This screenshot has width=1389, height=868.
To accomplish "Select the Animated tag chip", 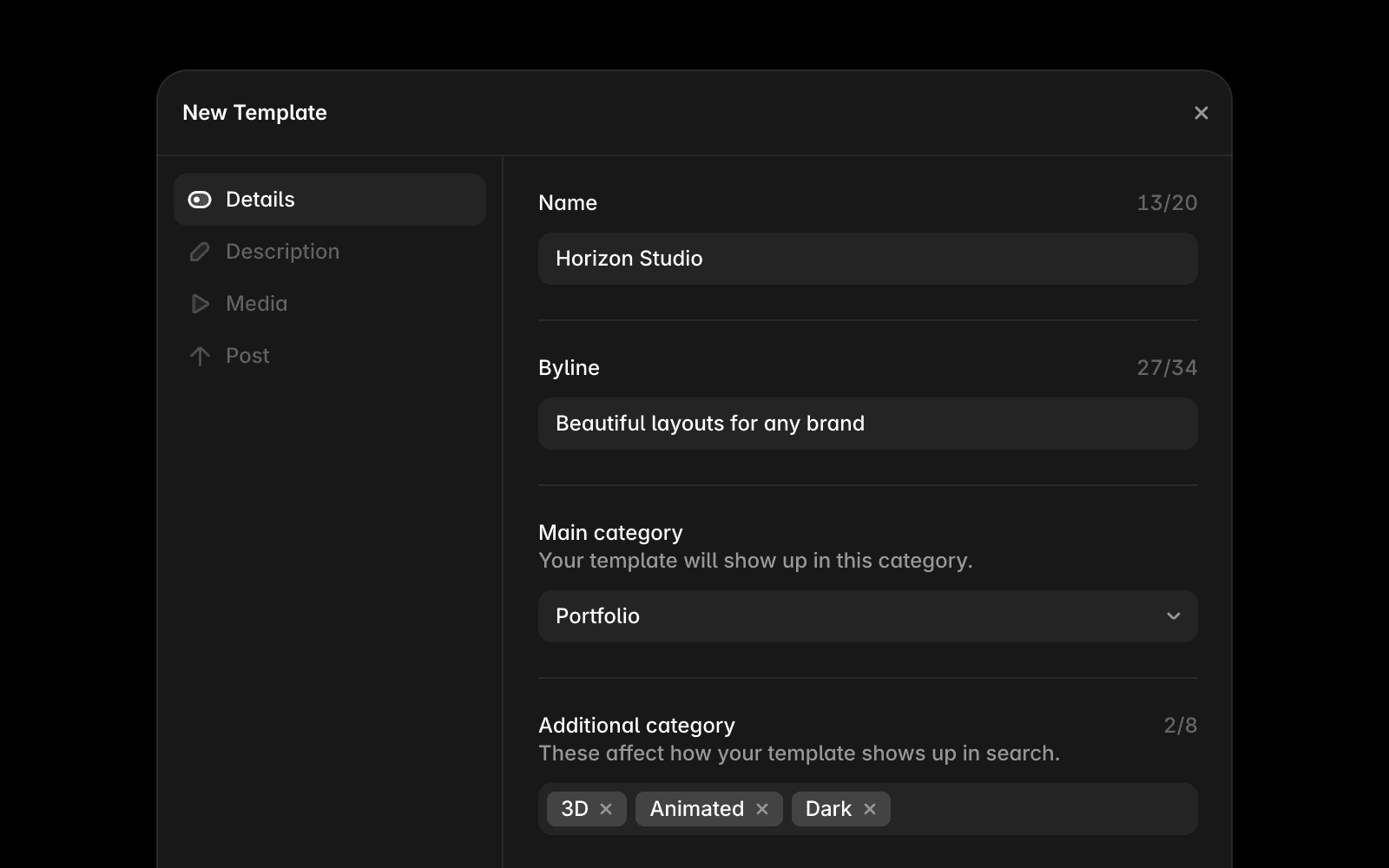I will coord(709,809).
